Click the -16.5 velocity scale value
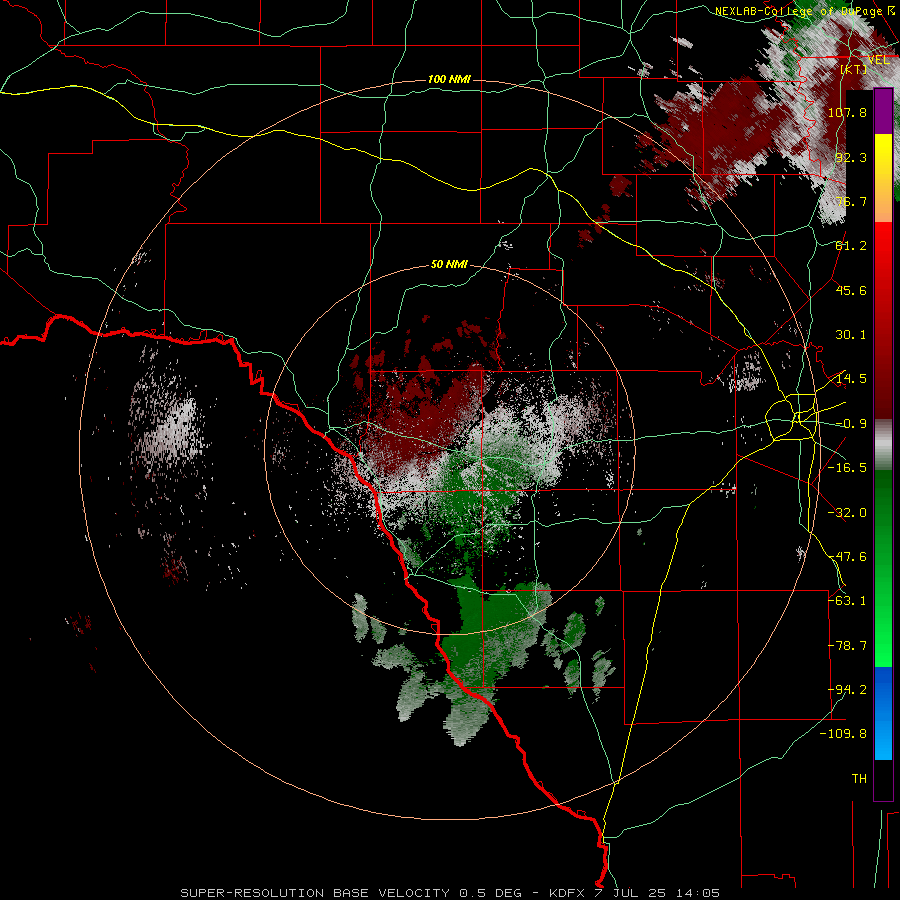The height and width of the screenshot is (900, 900). point(847,468)
